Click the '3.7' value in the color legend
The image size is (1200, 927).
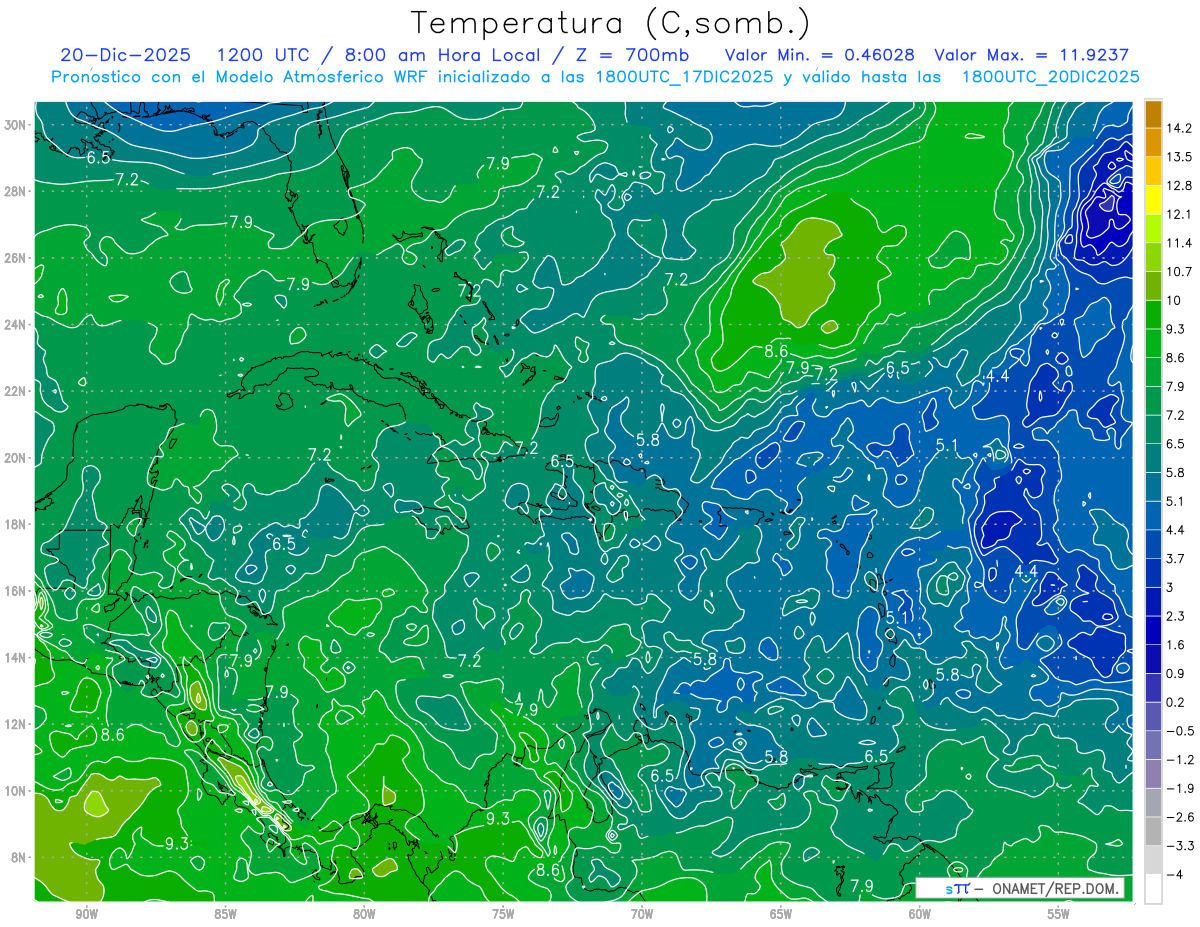[1177, 559]
